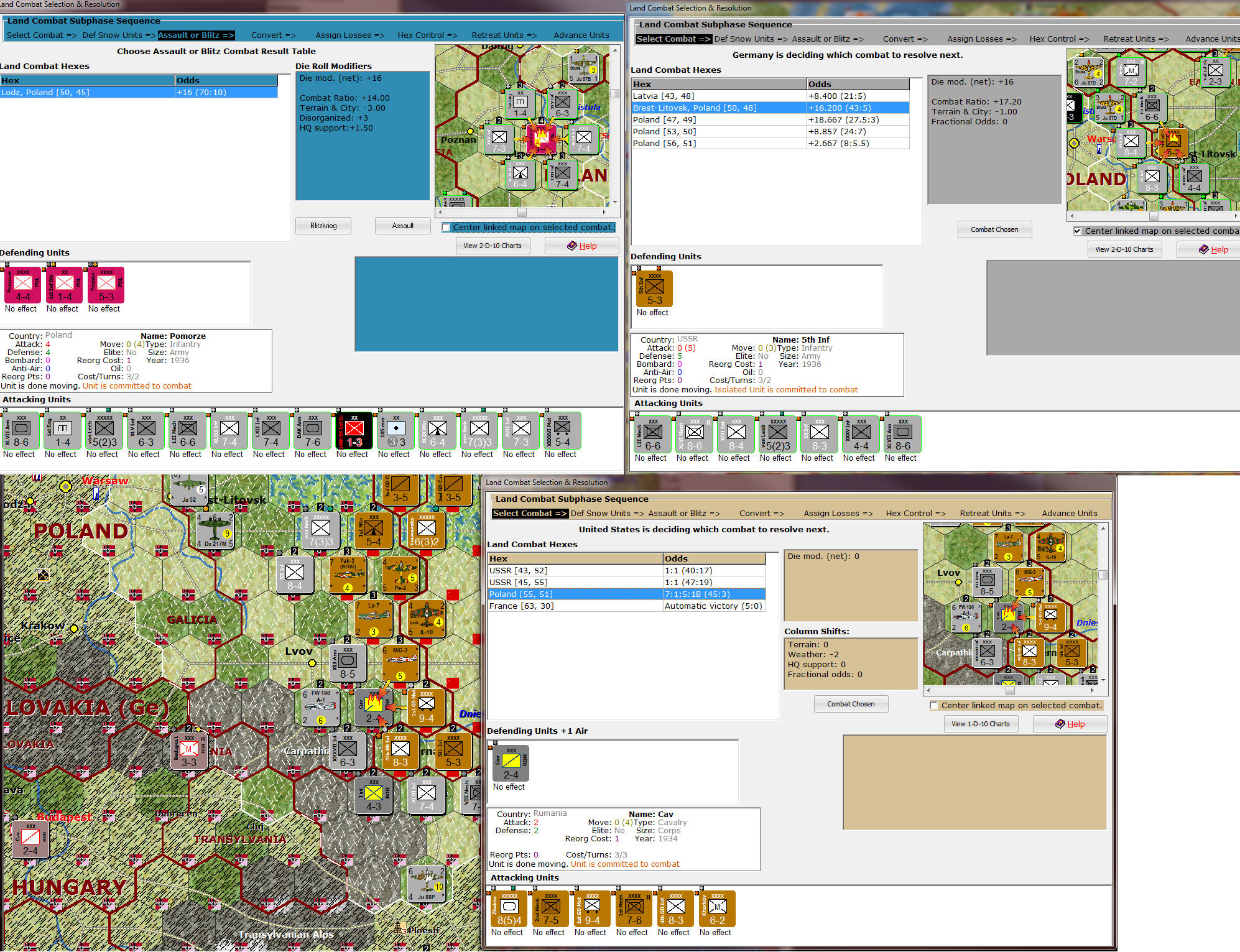Screen dimensions: 1240x952
Task: Check Center linked map in United States dialog
Action: tap(934, 706)
